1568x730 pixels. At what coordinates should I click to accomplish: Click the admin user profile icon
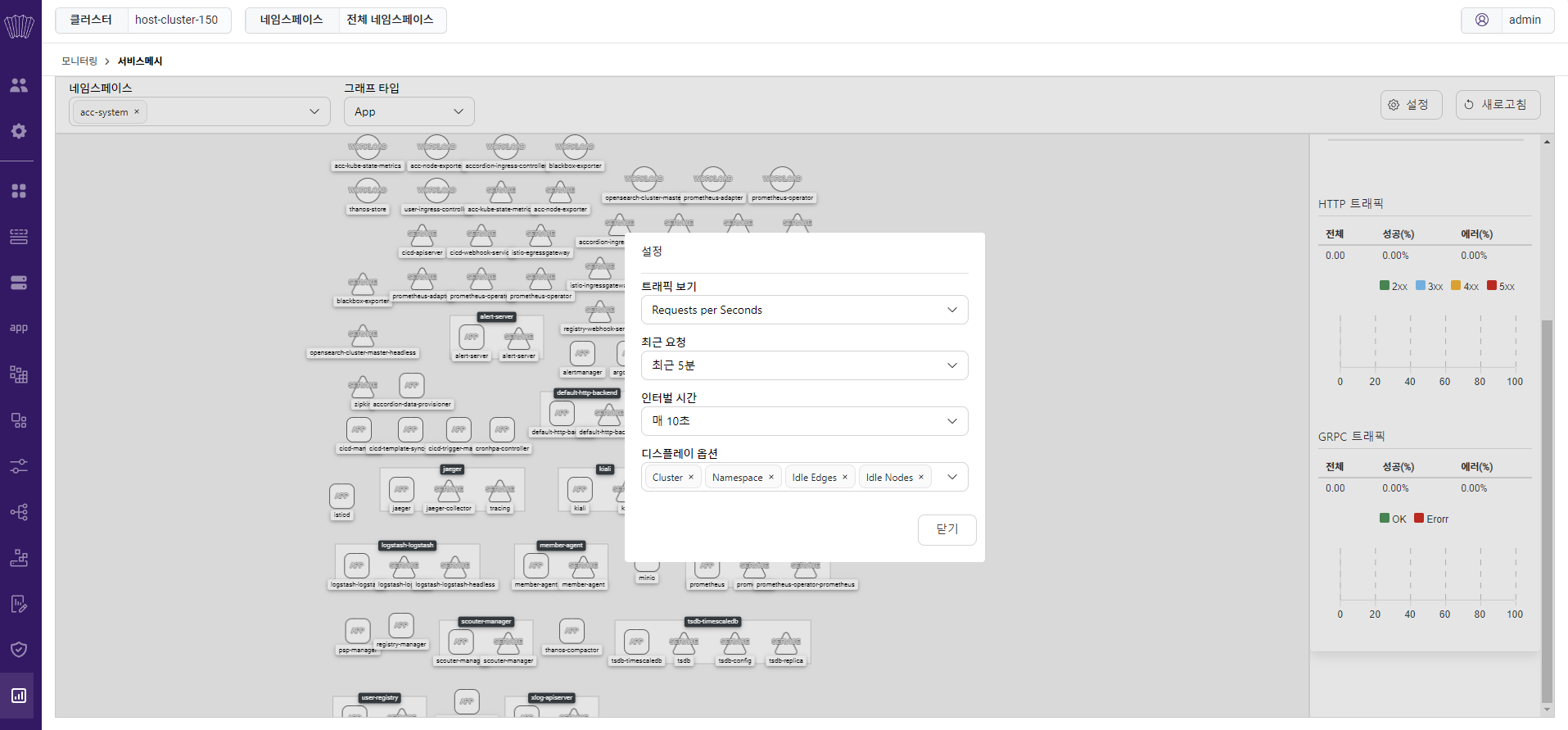pyautogui.click(x=1482, y=20)
